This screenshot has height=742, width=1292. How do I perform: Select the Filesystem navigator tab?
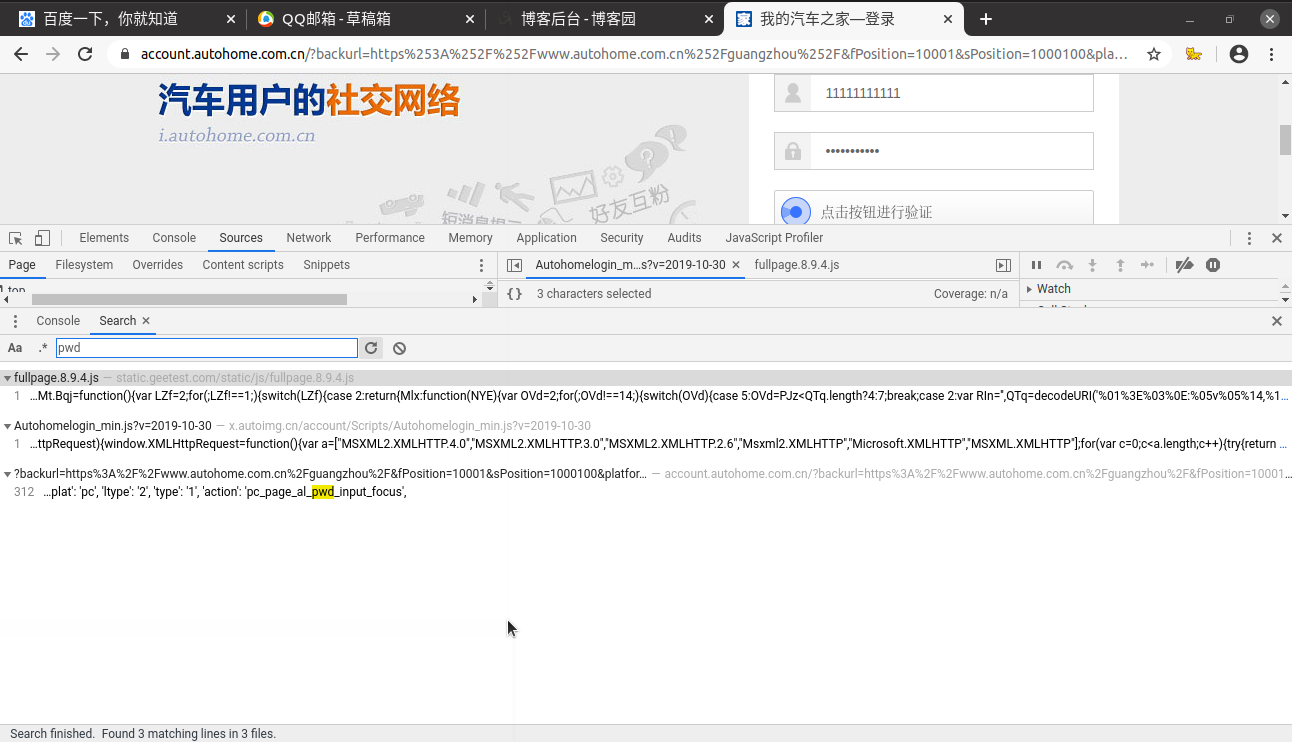click(84, 265)
